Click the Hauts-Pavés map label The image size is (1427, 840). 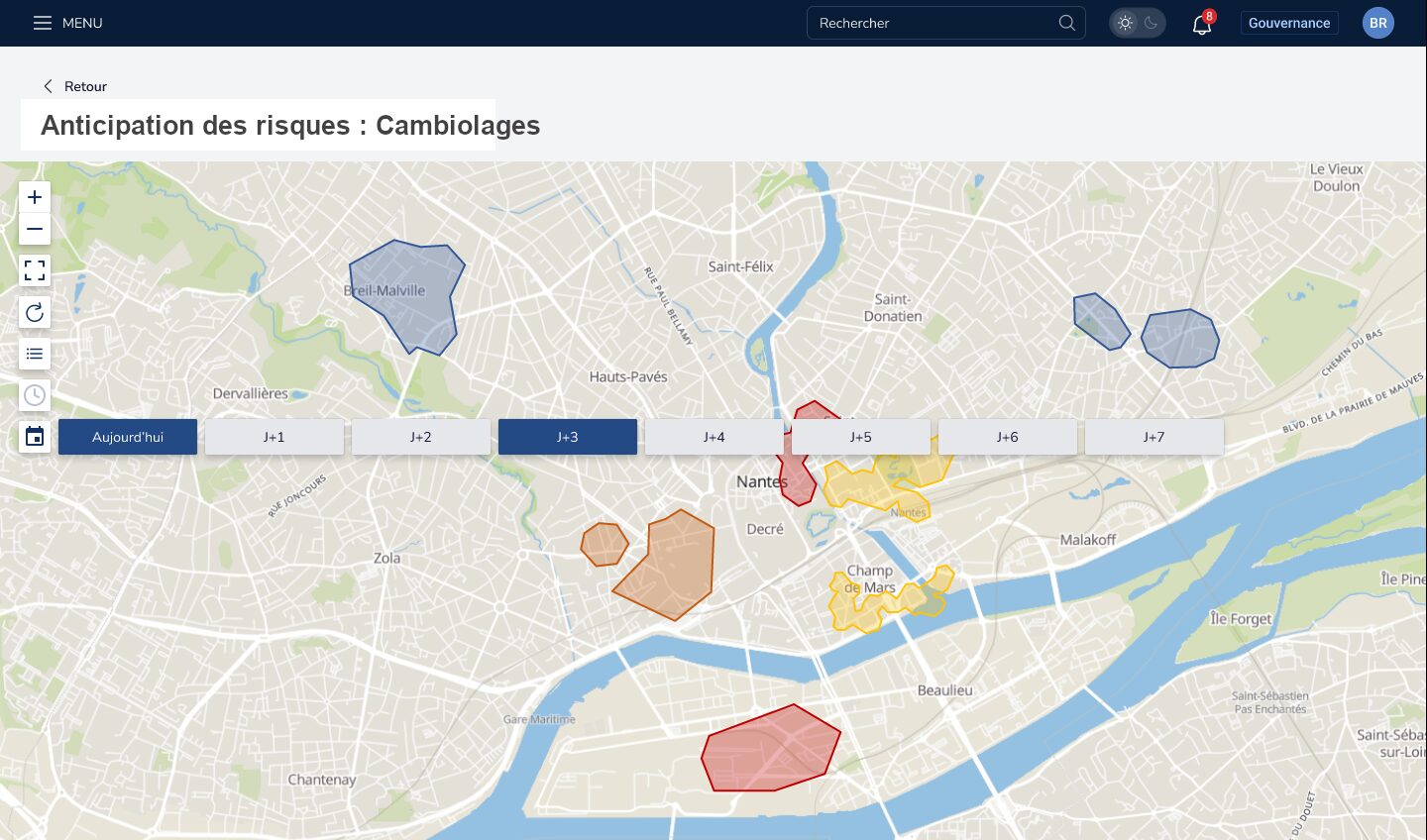(x=628, y=376)
